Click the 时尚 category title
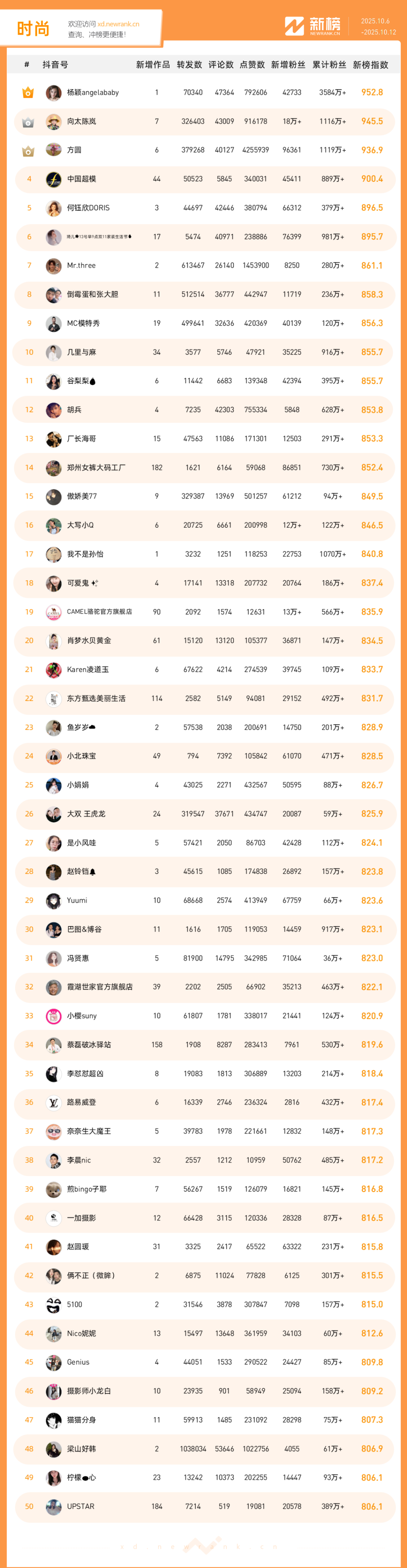This screenshot has width=407, height=1568. pyautogui.click(x=33, y=29)
